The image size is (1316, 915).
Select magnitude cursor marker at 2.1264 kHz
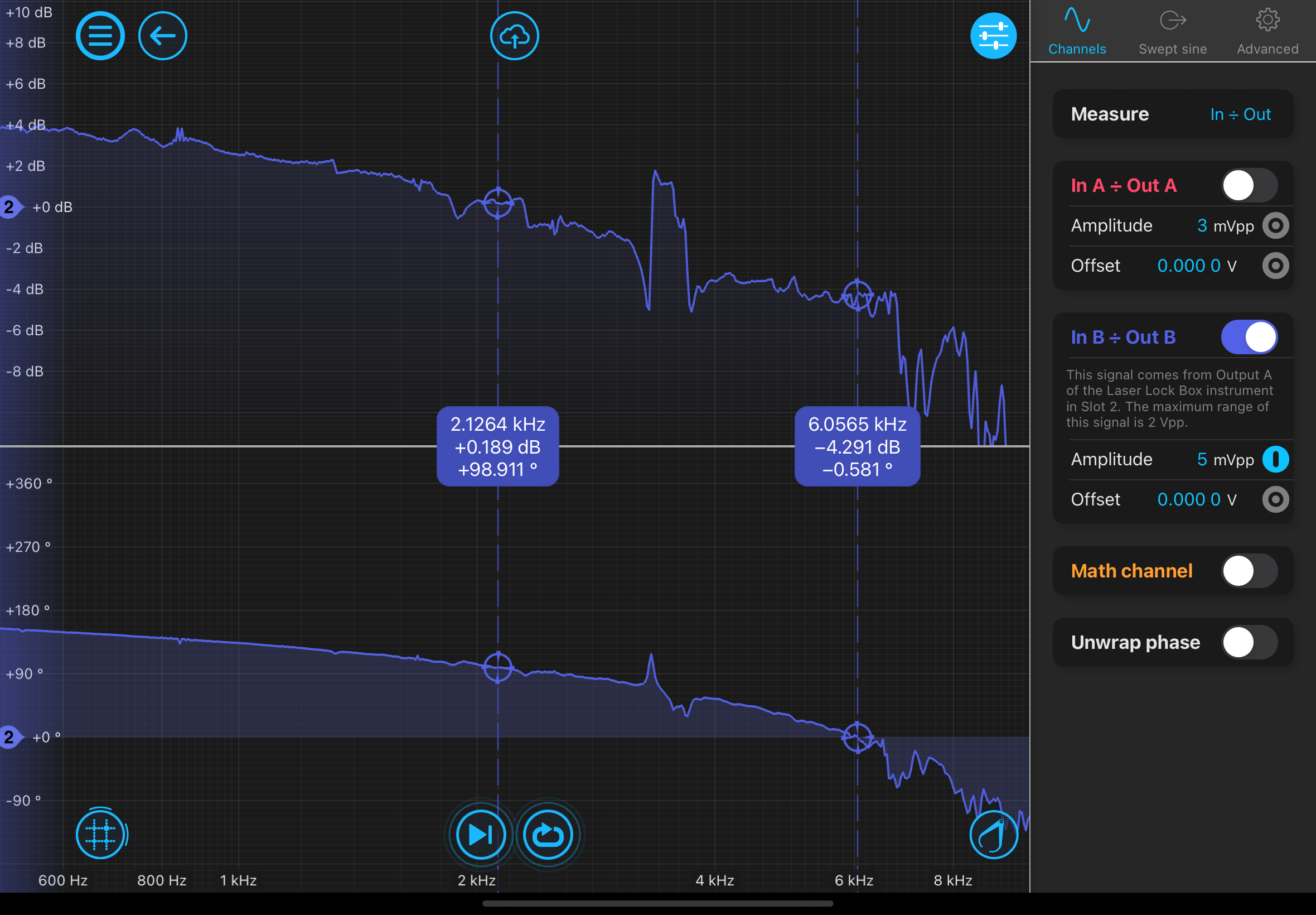coord(497,203)
